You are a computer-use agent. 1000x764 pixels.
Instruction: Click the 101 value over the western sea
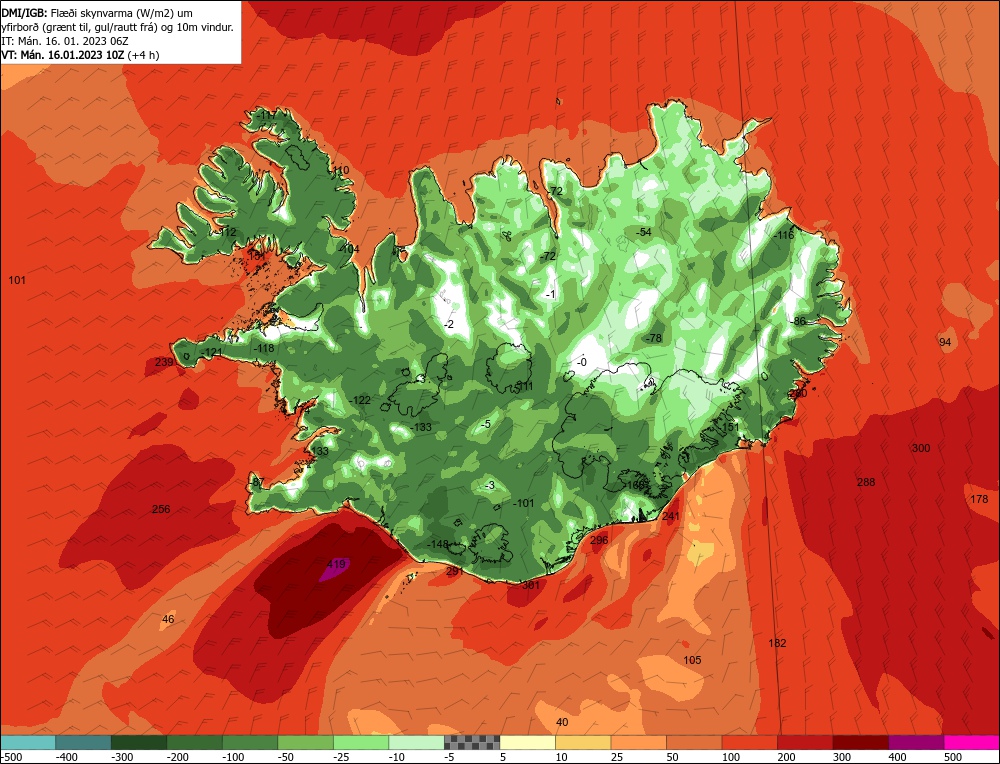pyautogui.click(x=17, y=280)
